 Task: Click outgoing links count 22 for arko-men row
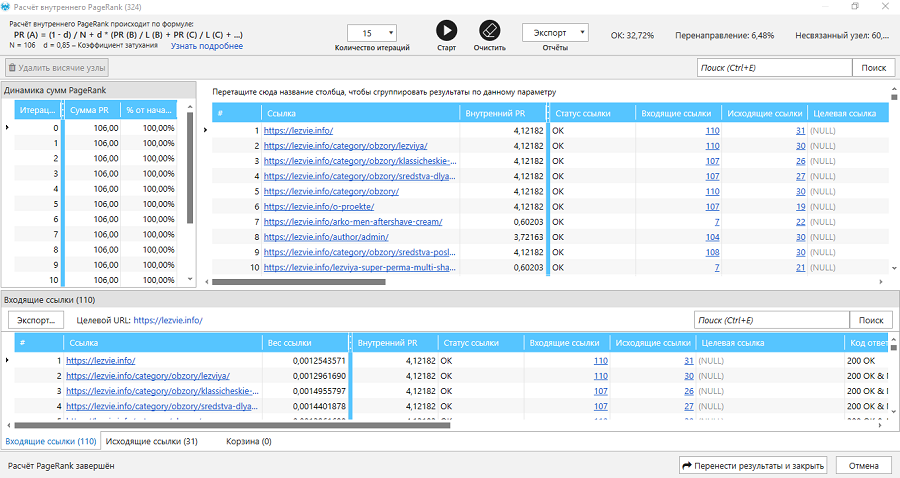[x=800, y=222]
